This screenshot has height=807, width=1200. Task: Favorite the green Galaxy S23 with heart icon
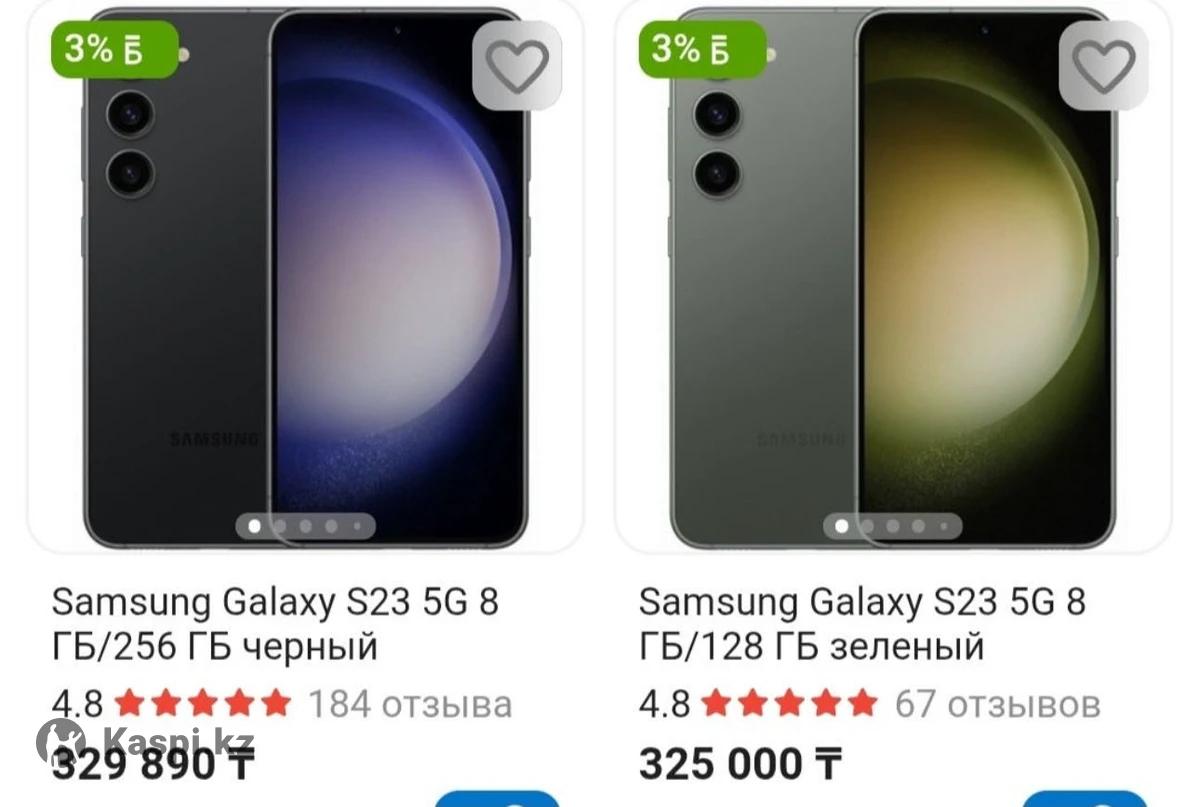tap(1104, 66)
